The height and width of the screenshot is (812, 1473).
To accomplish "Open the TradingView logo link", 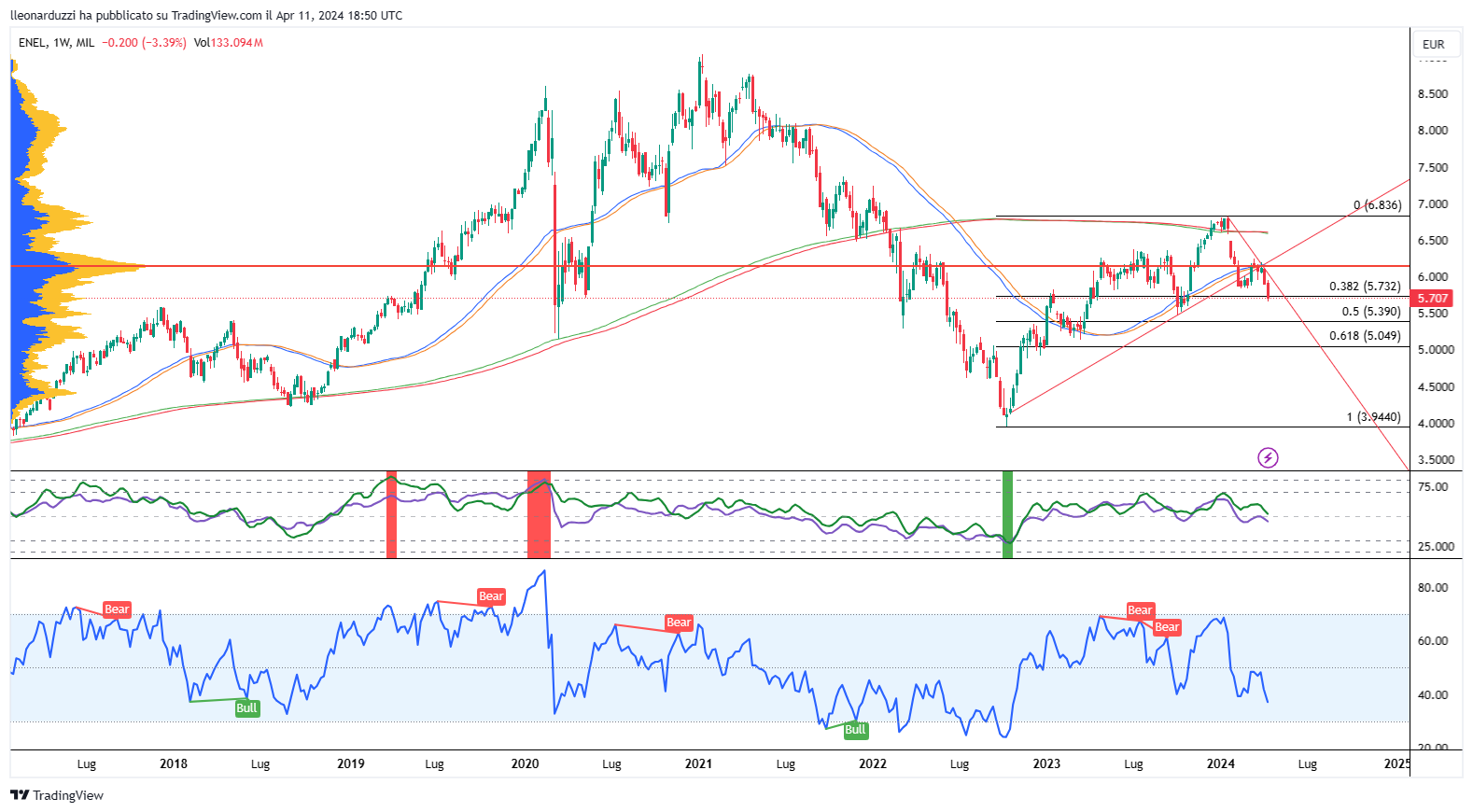I will pos(57,795).
